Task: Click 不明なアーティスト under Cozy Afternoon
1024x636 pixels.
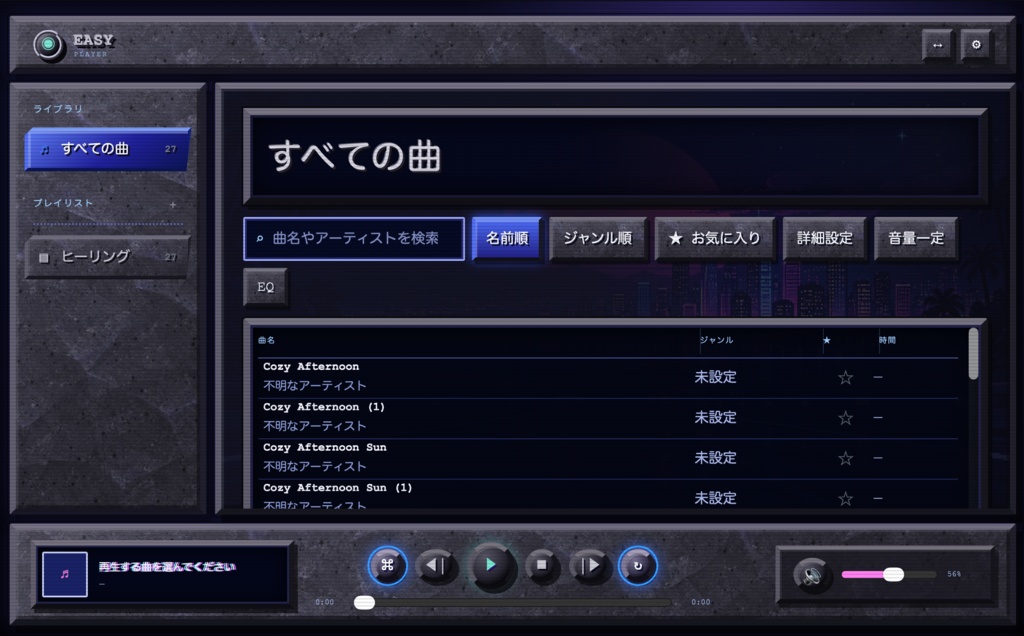Action: pyautogui.click(x=314, y=386)
